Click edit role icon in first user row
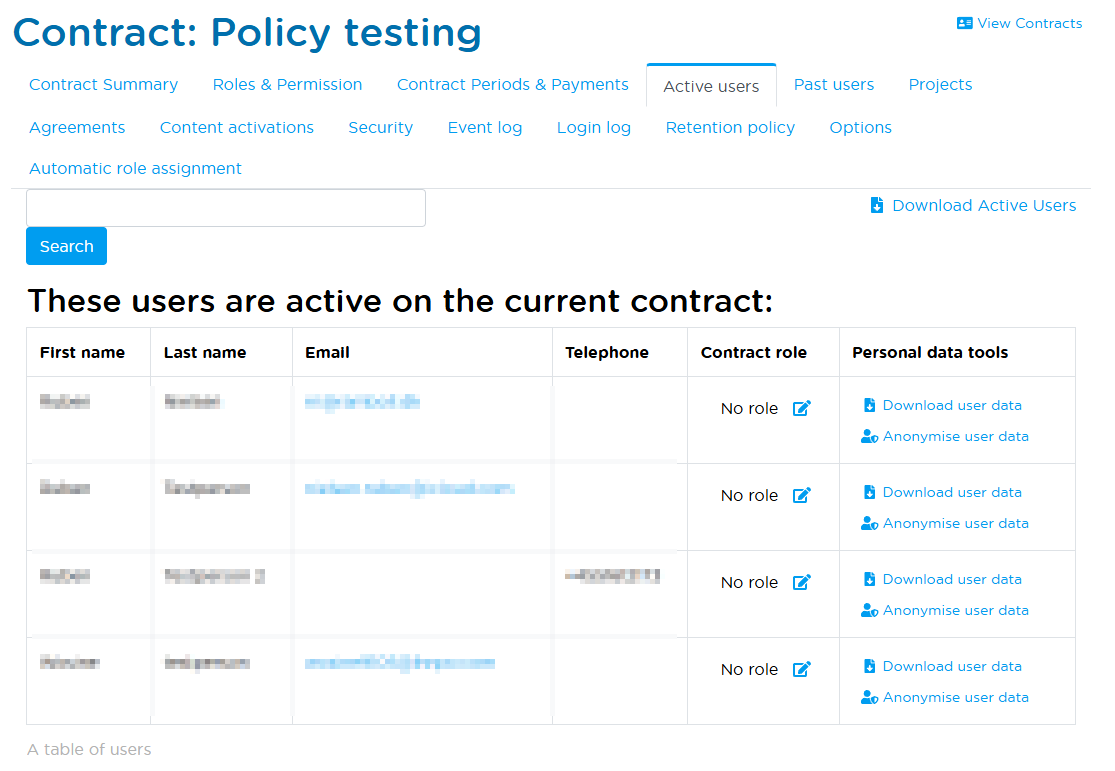The image size is (1115, 771). click(x=801, y=408)
